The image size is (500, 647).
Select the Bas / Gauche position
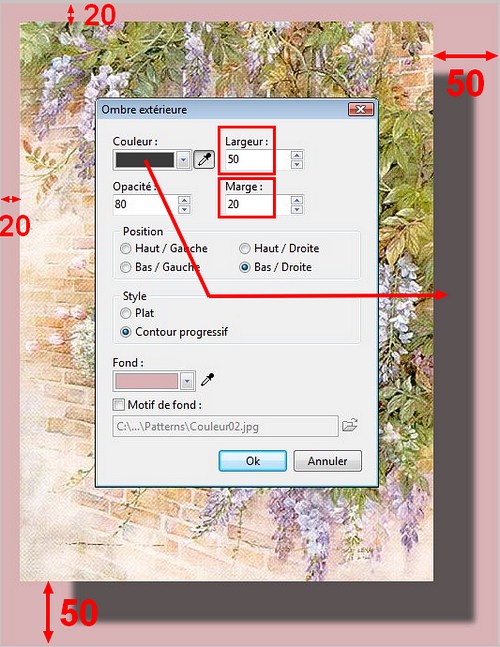click(125, 267)
